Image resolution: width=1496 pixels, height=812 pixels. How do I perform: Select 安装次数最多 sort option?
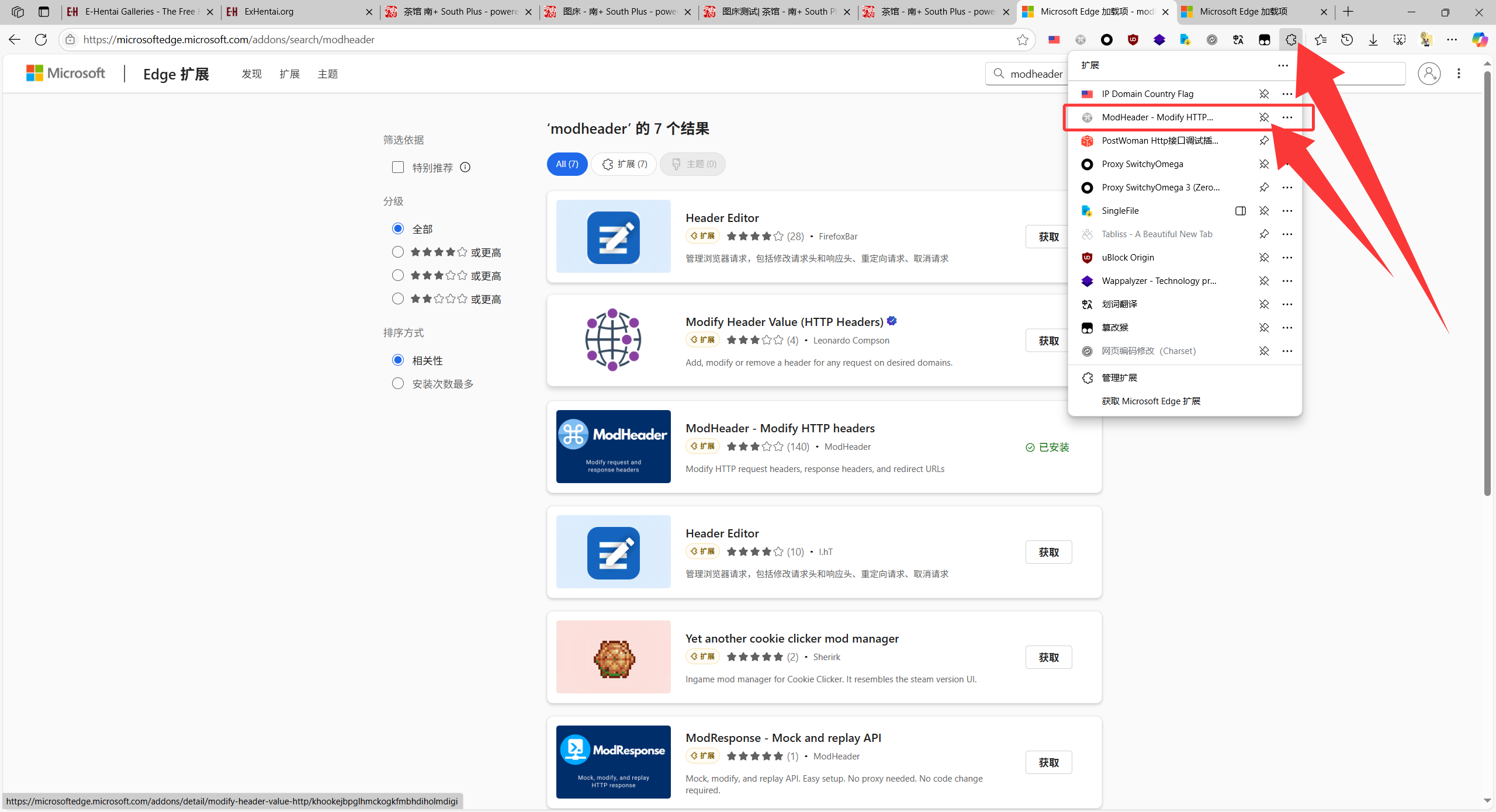tap(398, 383)
